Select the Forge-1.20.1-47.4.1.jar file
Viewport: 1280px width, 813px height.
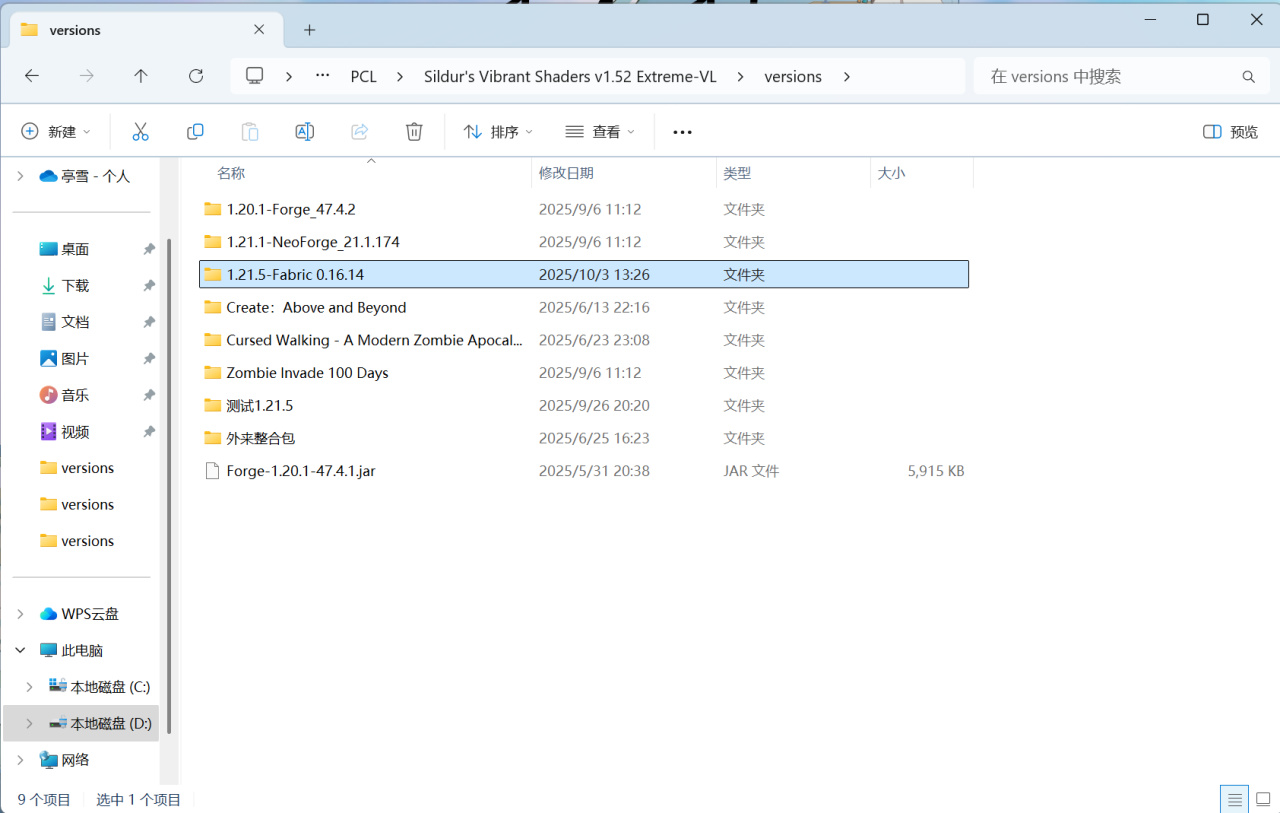(x=584, y=470)
